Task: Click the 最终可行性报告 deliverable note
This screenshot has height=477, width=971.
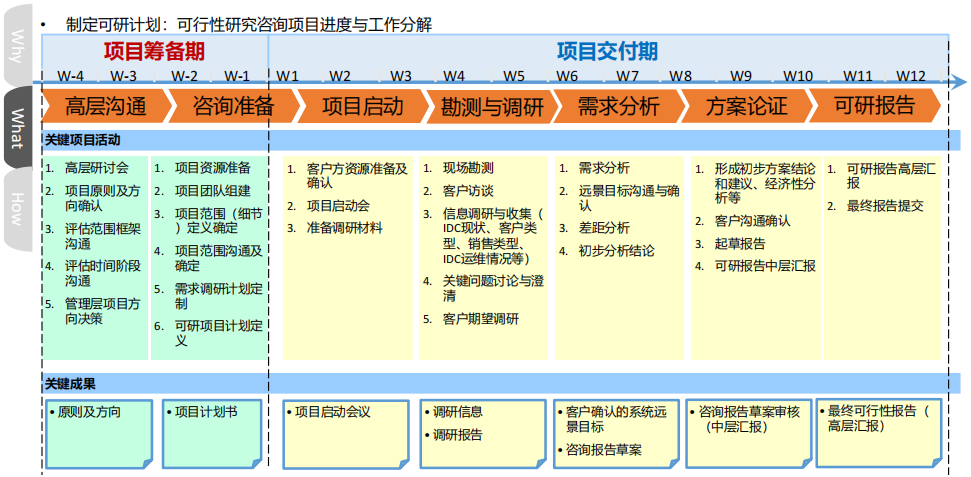Action: point(878,432)
